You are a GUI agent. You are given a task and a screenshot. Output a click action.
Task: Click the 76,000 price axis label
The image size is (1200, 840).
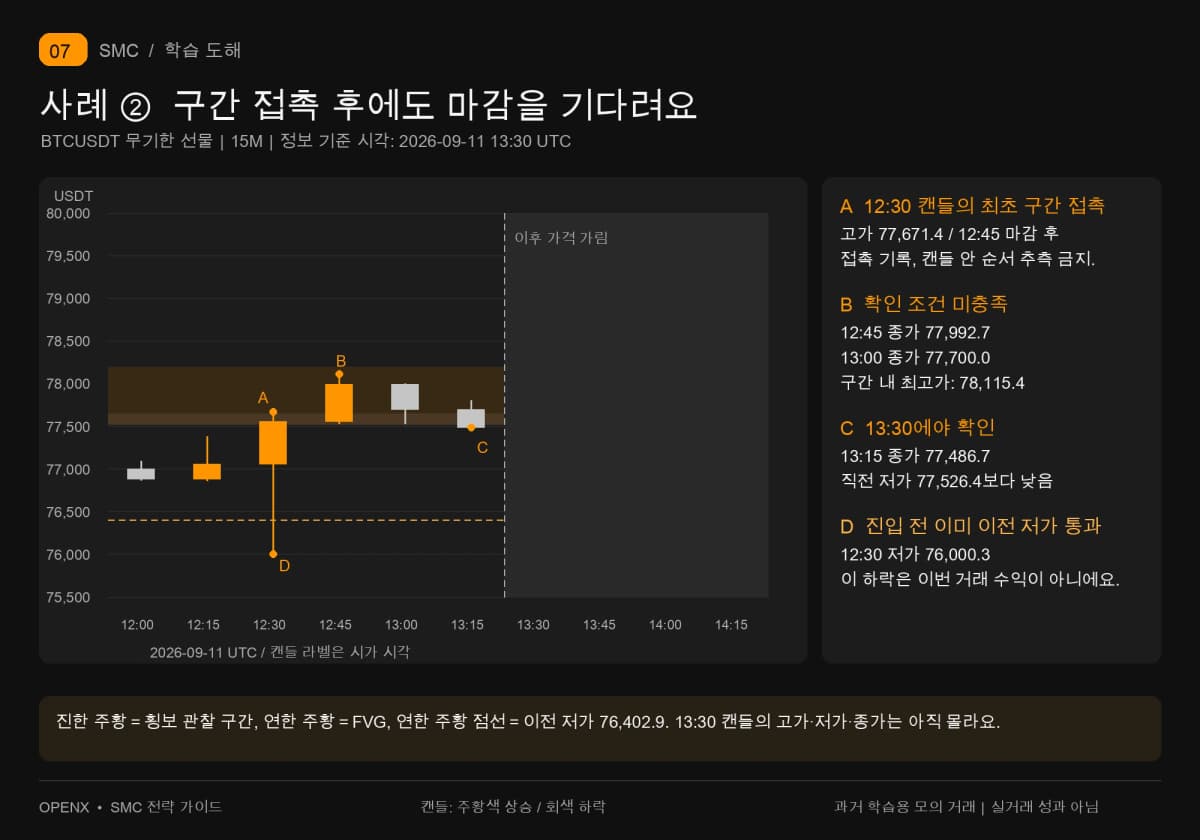pyautogui.click(x=69, y=555)
